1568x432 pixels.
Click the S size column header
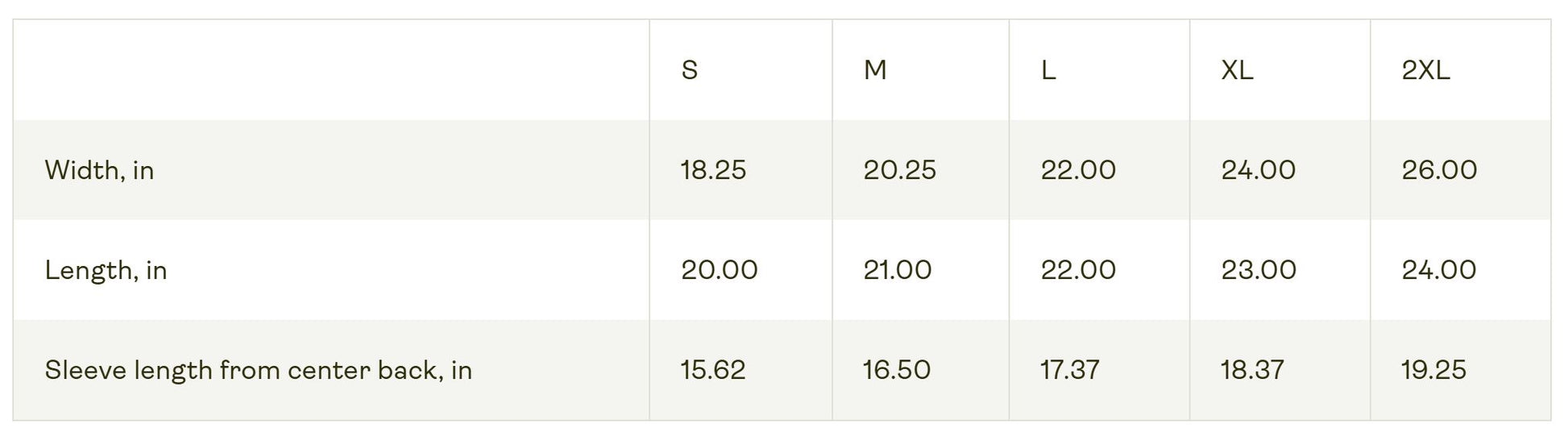(690, 71)
